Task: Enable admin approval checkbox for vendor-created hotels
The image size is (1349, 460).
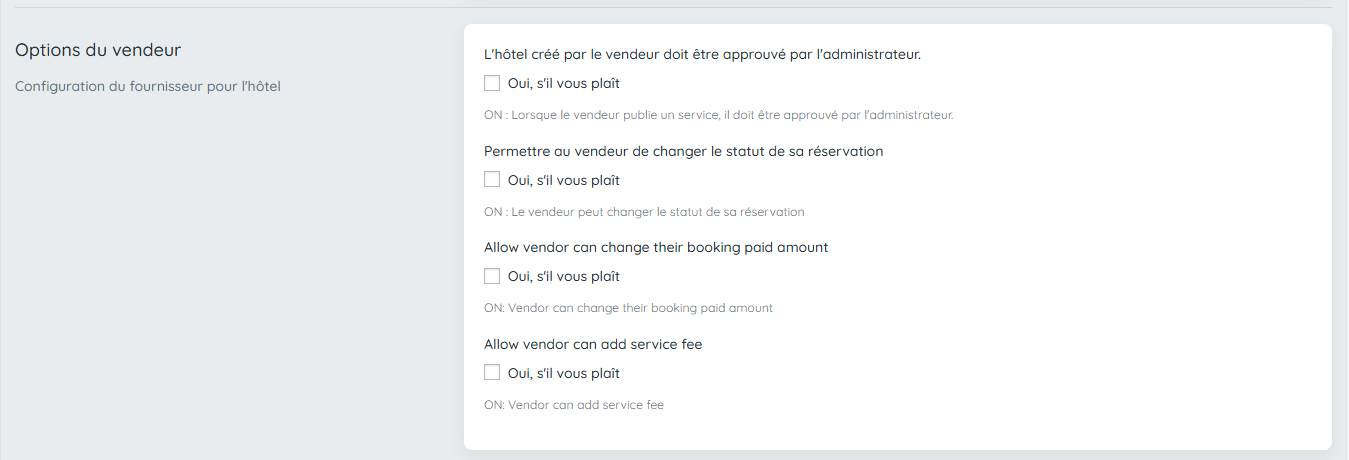Action: pyautogui.click(x=492, y=84)
